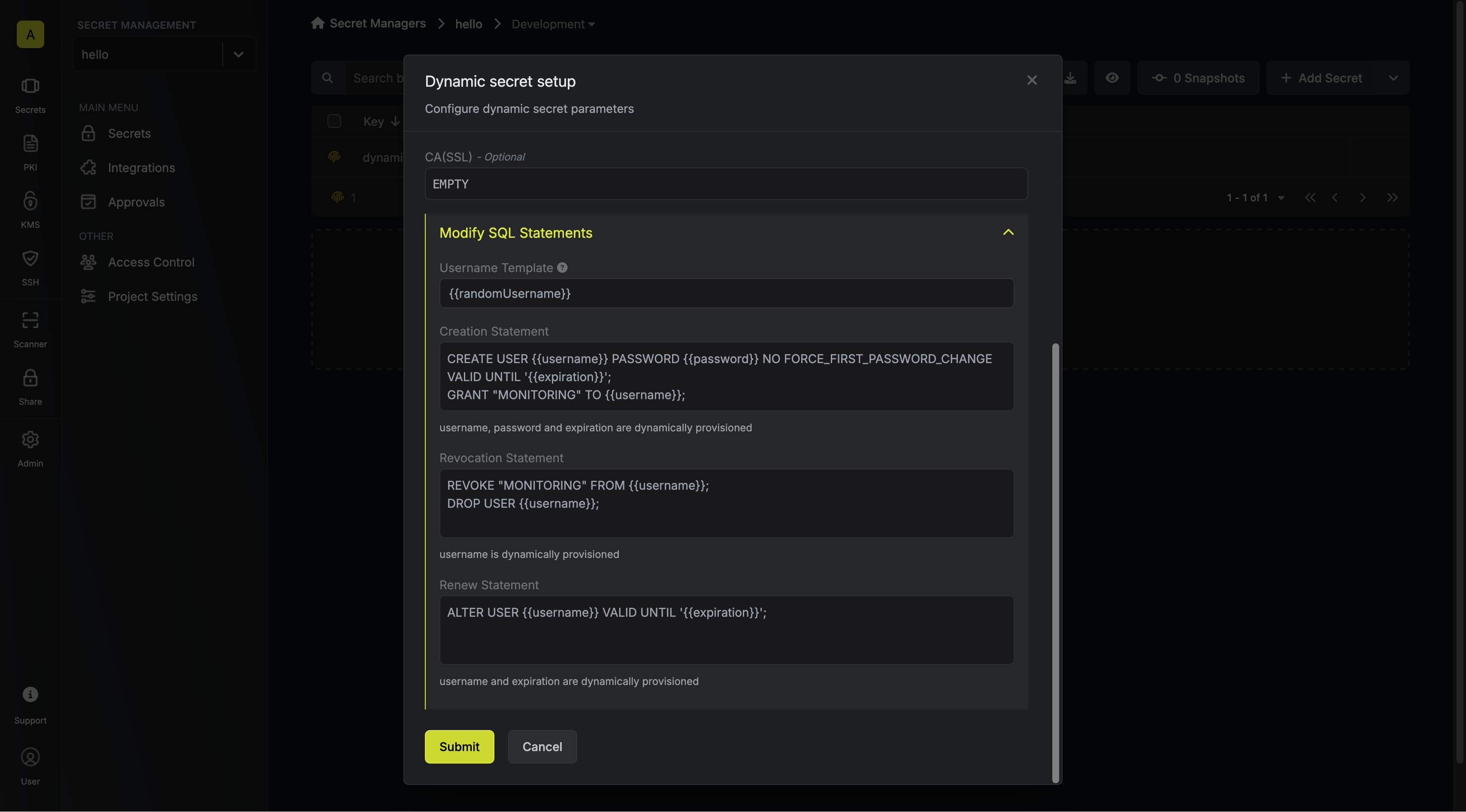This screenshot has height=812, width=1466.
Task: Open Secrets in the icon rail
Action: (30, 96)
